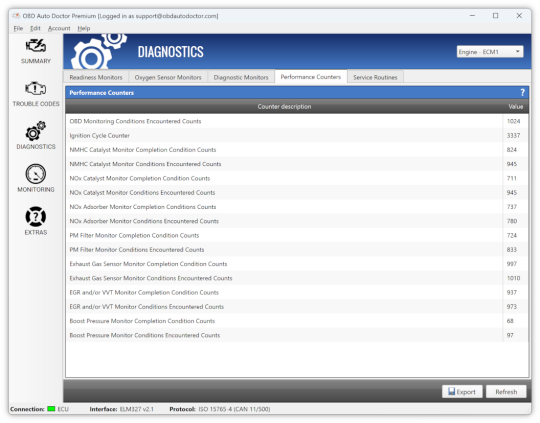
Task: Open the Help menu
Action: pos(84,28)
